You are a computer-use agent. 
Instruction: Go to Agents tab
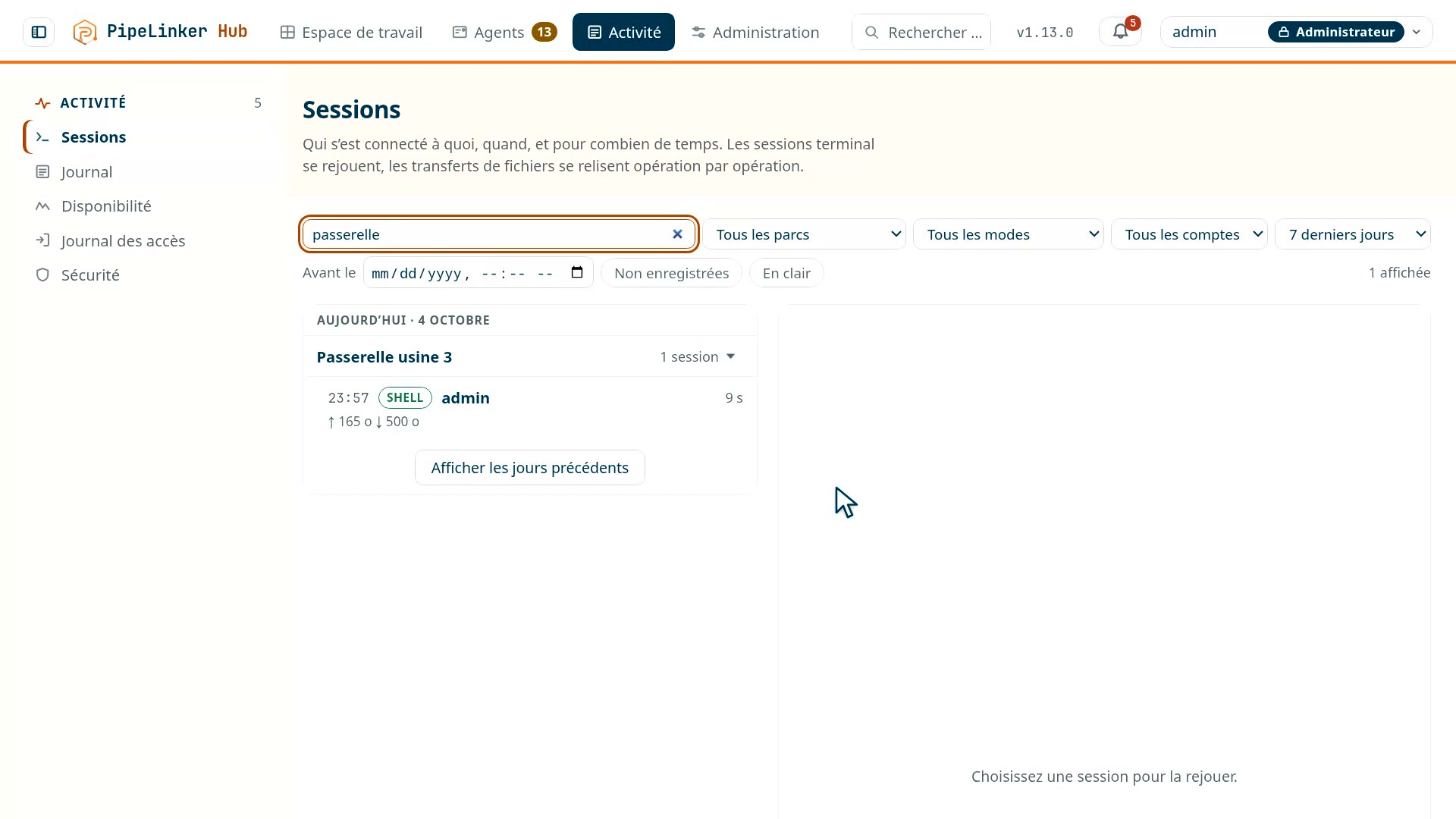(x=504, y=32)
